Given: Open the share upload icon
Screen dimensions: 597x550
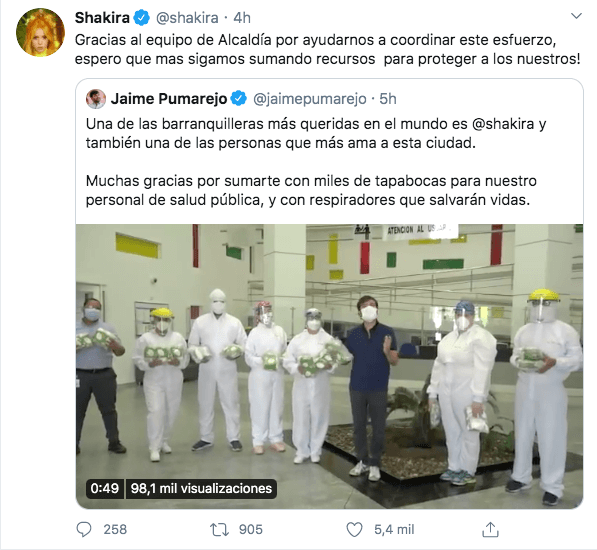Looking at the screenshot, I should point(490,529).
